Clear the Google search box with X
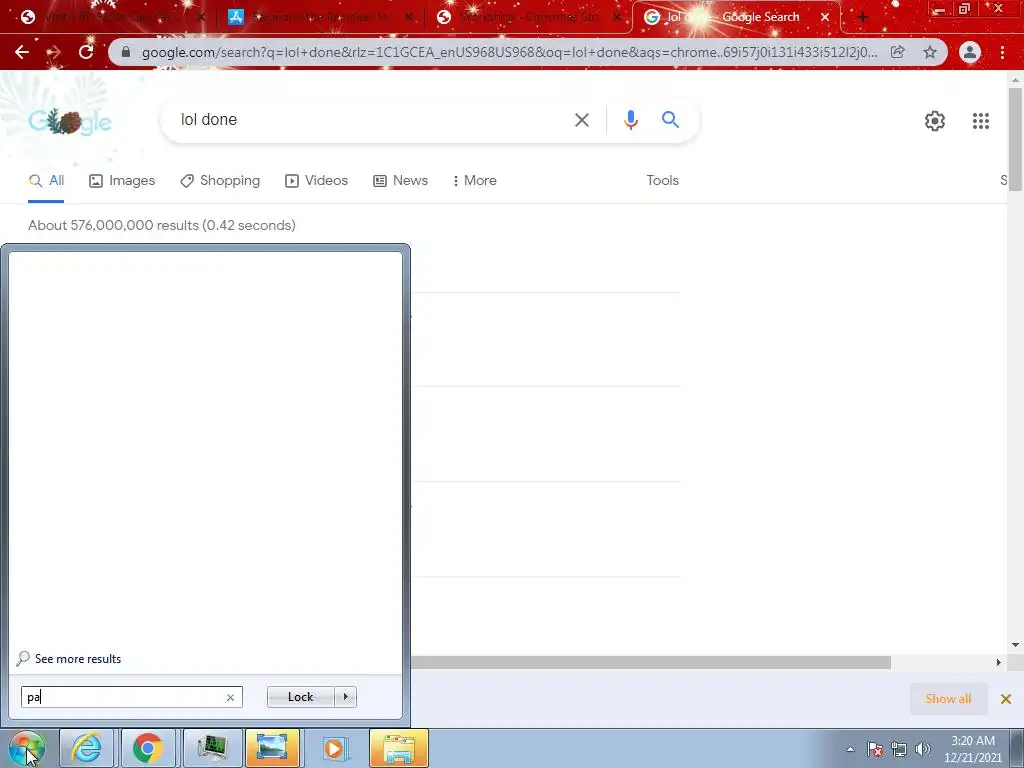Image resolution: width=1024 pixels, height=768 pixels. click(x=581, y=120)
